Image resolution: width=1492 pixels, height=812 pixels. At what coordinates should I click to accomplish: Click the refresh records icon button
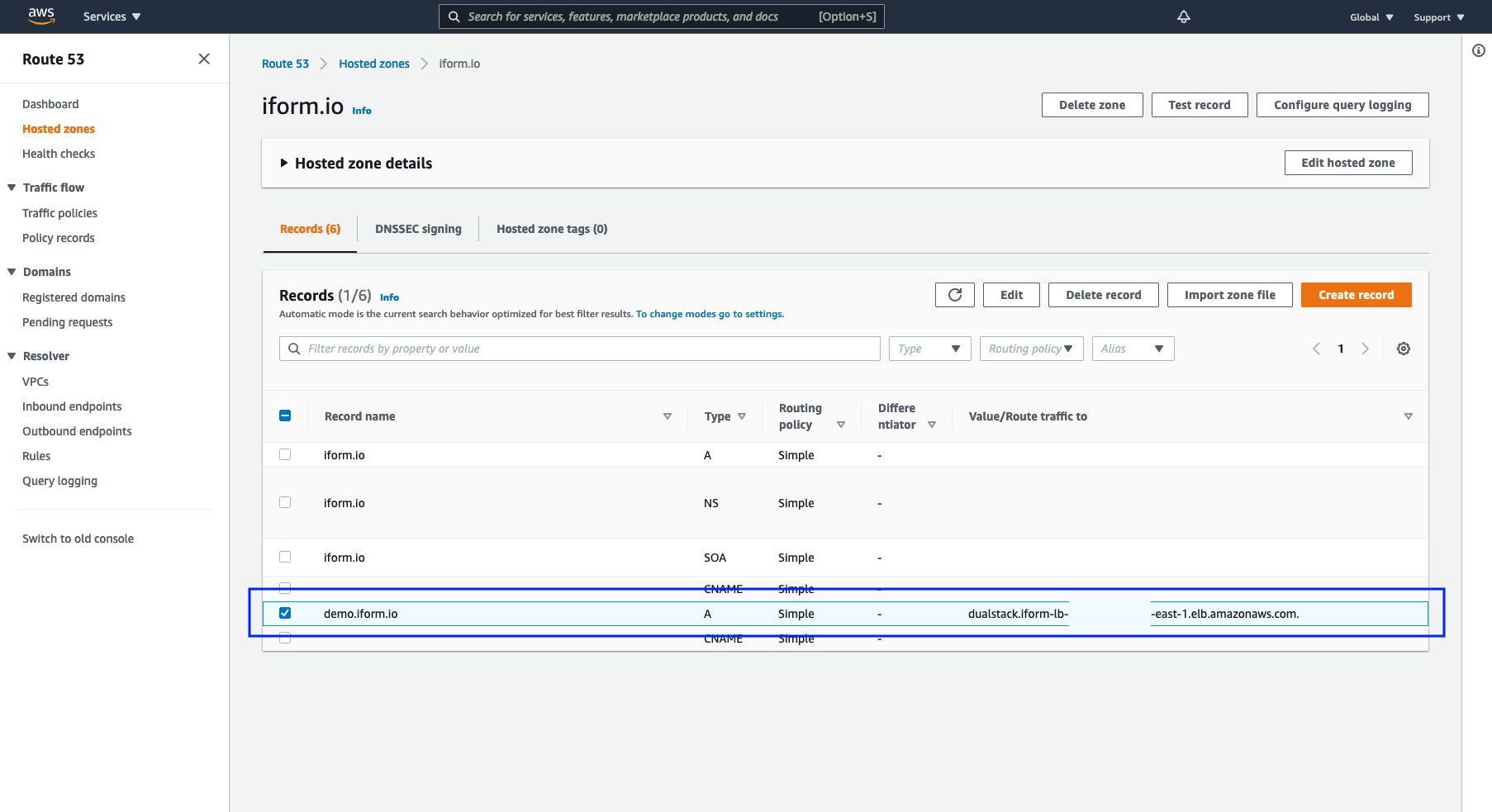tap(955, 295)
